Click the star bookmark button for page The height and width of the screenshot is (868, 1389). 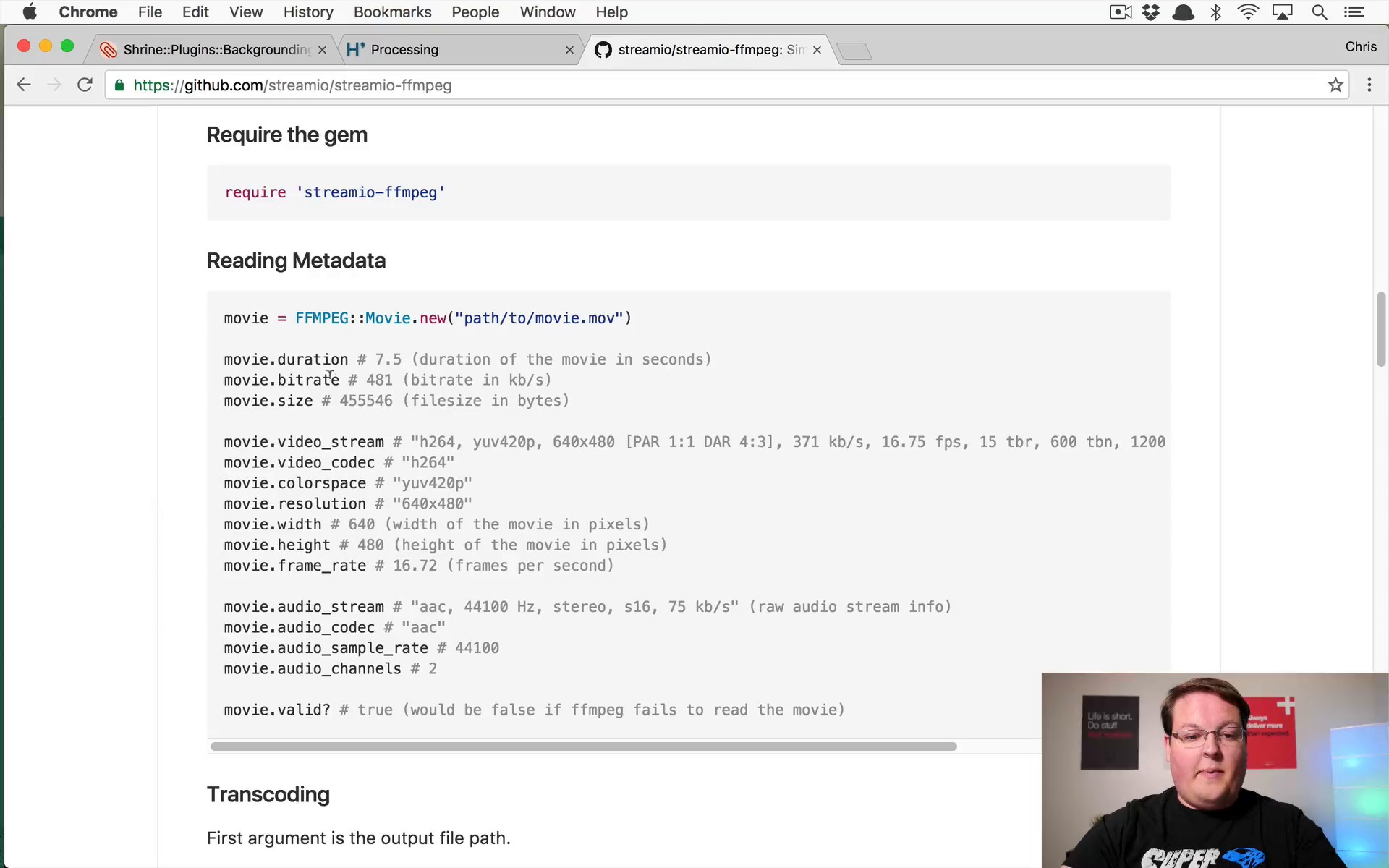1336,85
